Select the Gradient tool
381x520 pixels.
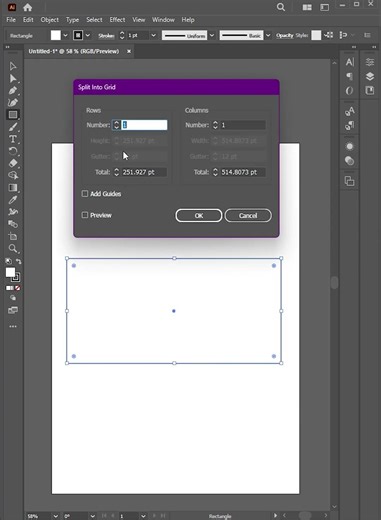pyautogui.click(x=13, y=188)
